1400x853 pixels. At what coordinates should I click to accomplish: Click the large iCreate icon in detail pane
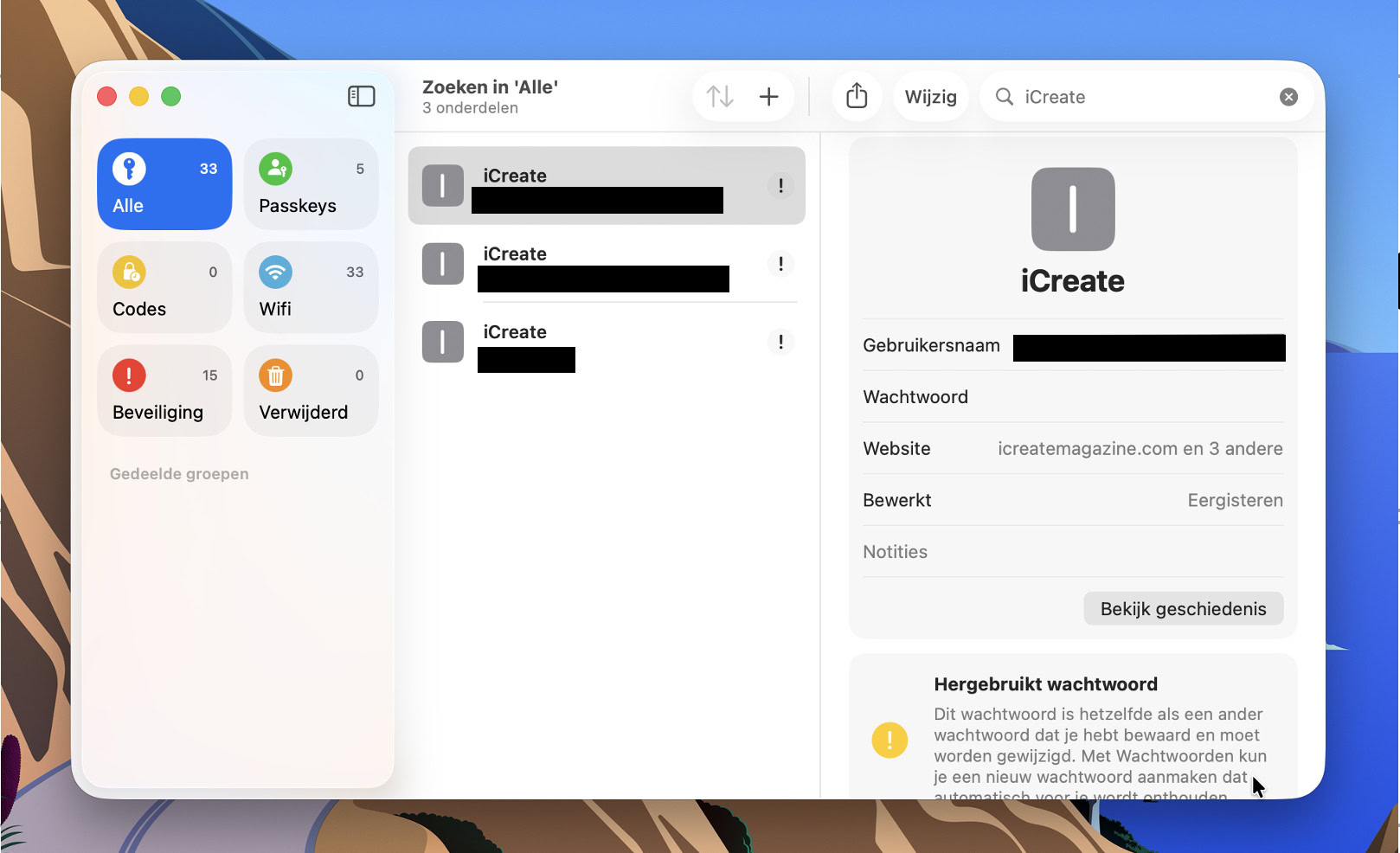coord(1073,209)
